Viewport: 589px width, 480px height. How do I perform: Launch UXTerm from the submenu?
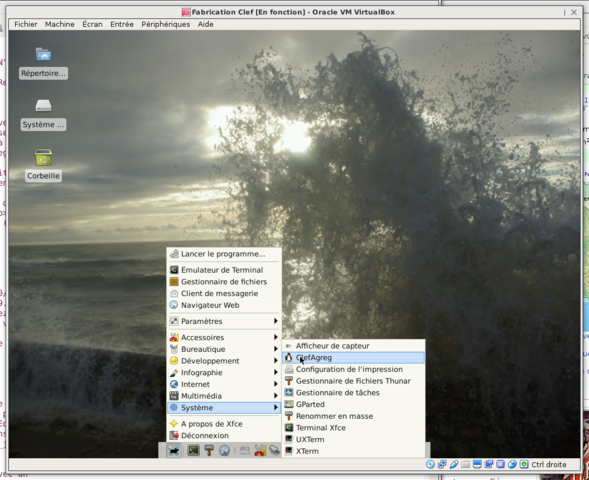(353, 439)
